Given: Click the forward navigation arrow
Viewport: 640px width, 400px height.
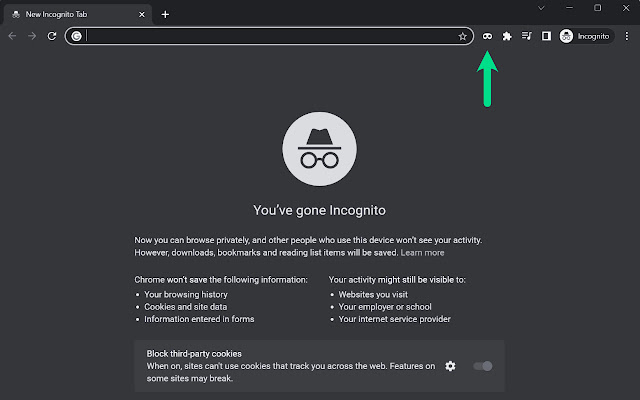Looking at the screenshot, I should pyautogui.click(x=32, y=36).
